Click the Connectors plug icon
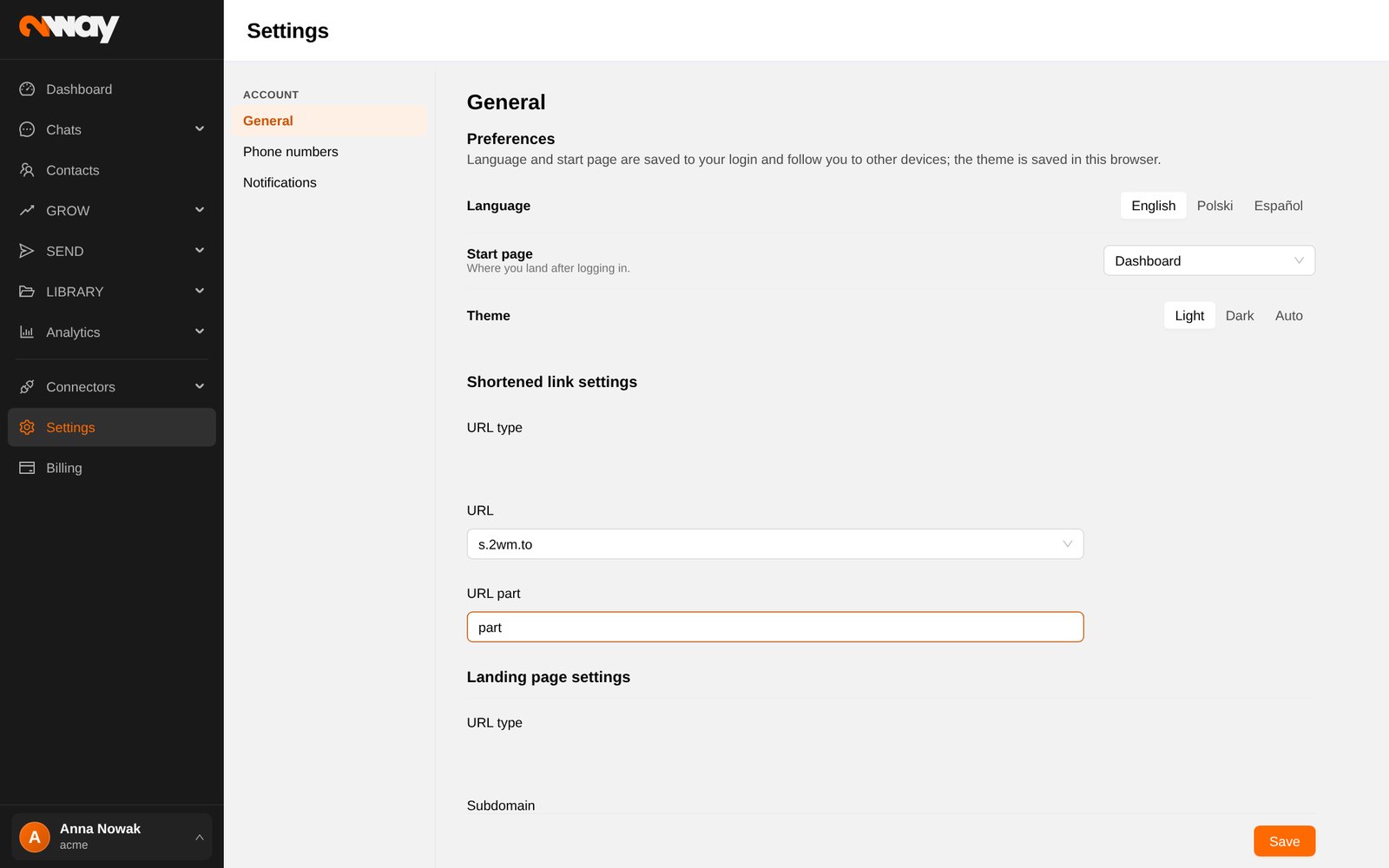The image size is (1389, 868). (x=27, y=386)
